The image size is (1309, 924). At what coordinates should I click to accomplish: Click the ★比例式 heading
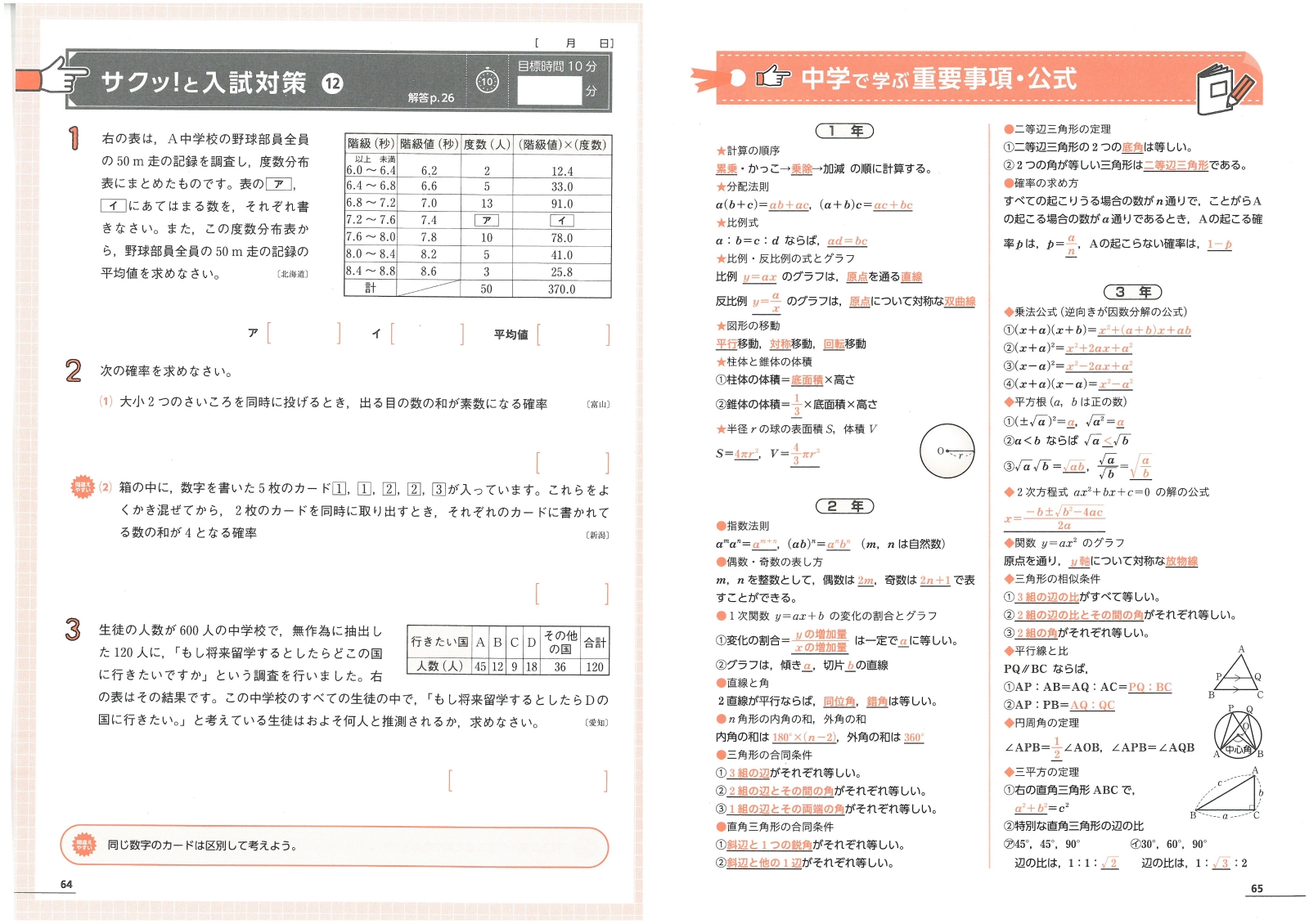pos(737,222)
